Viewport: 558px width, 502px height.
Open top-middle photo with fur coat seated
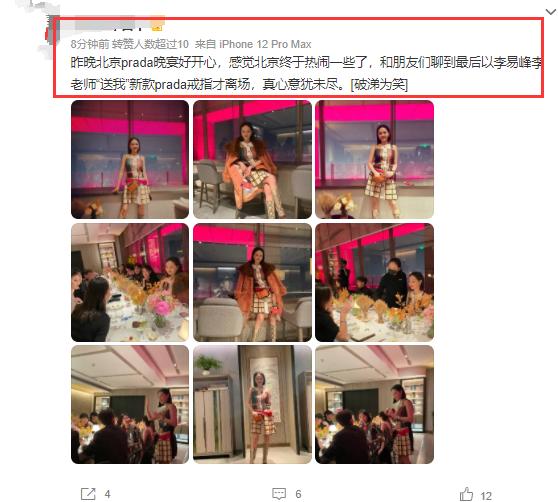(252, 159)
